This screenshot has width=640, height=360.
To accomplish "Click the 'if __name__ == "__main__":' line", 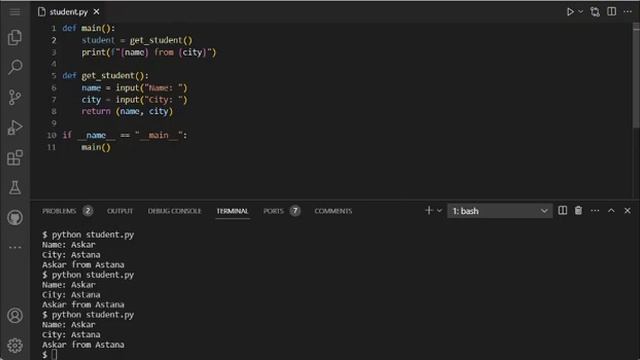I will pos(125,135).
